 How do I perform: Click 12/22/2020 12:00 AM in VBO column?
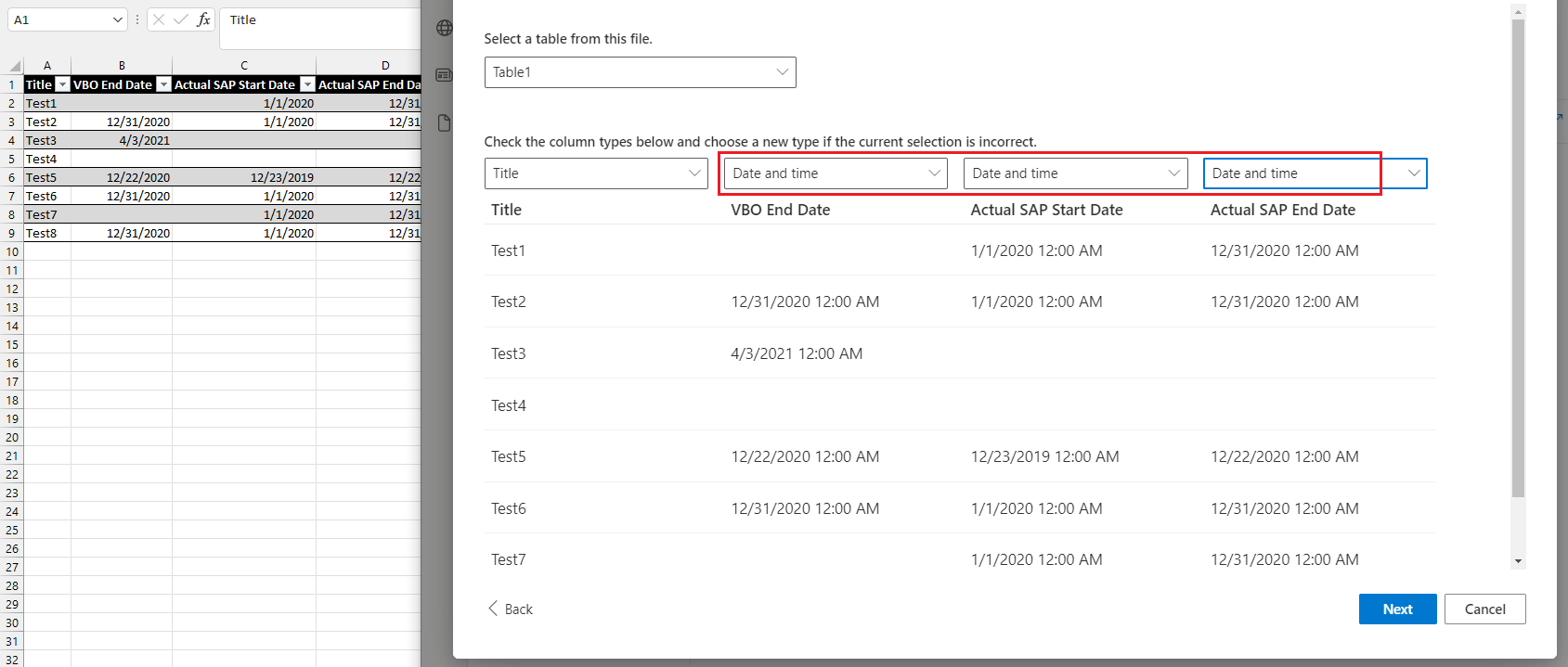pyautogui.click(x=805, y=456)
